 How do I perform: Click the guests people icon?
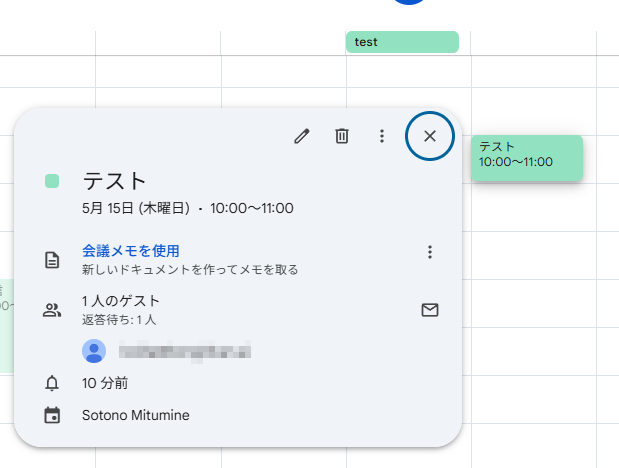[x=52, y=310]
